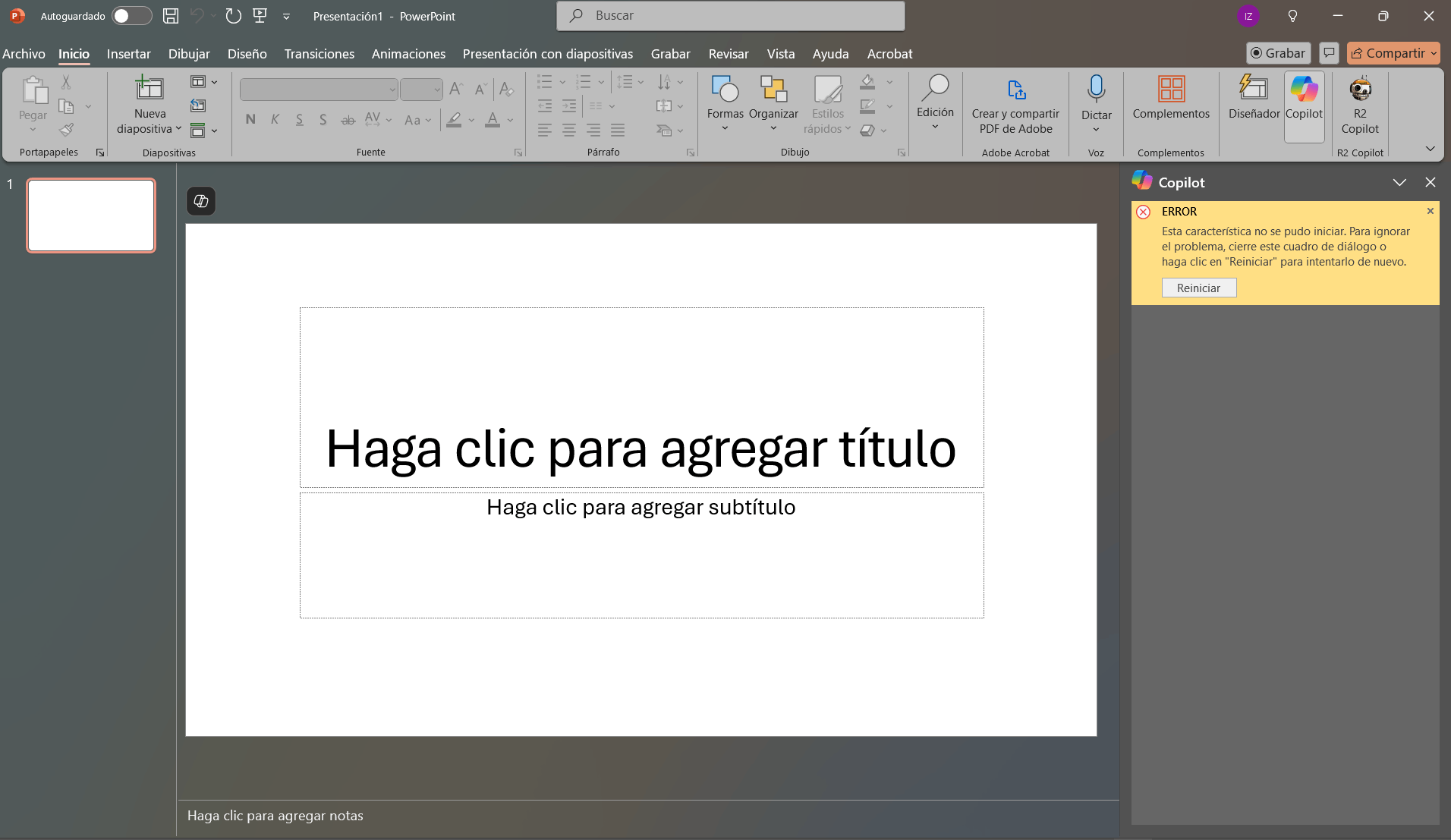Click Crear y compartir PDF de Adobe

[1015, 105]
